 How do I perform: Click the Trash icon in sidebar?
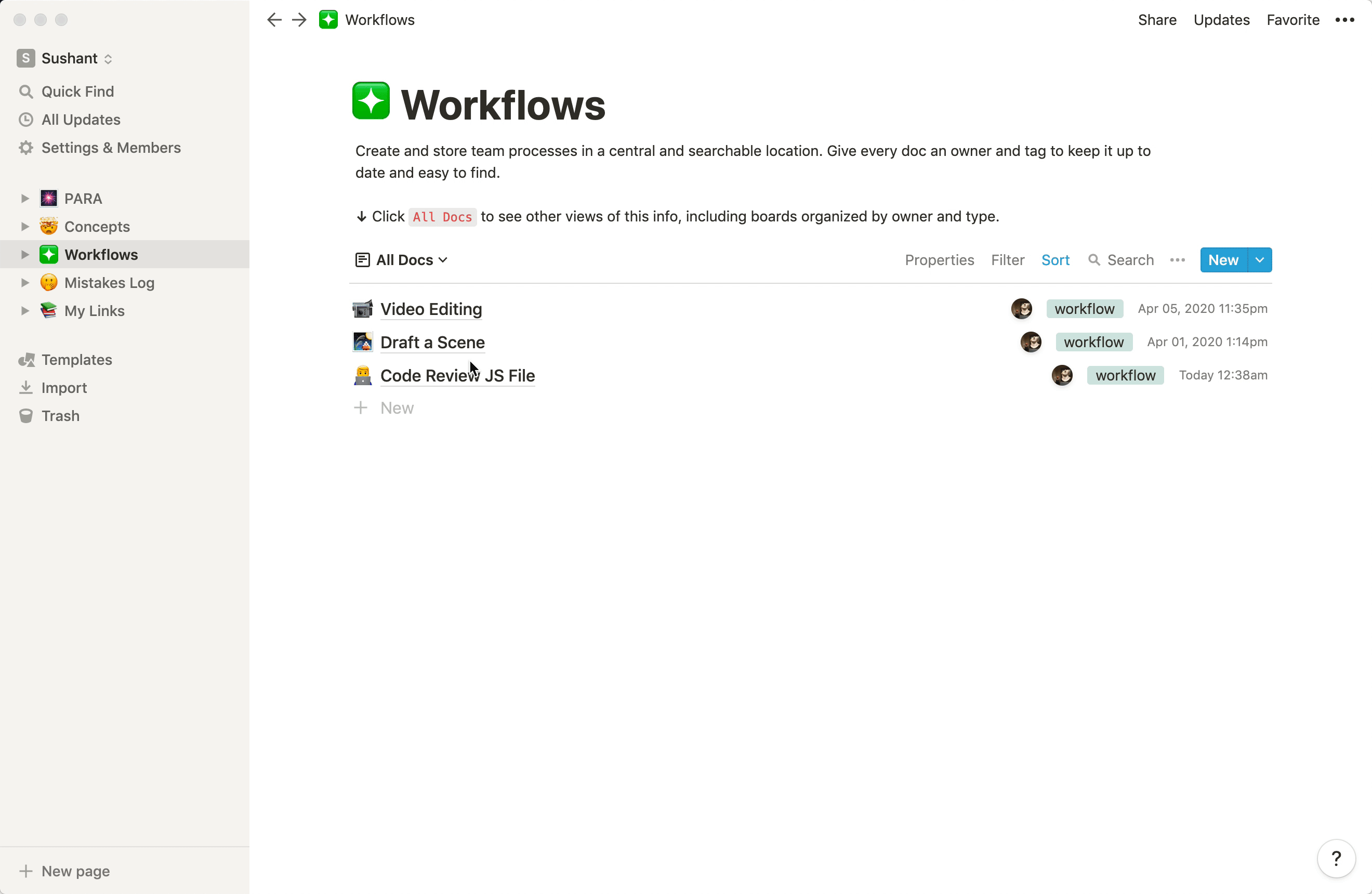pos(26,416)
